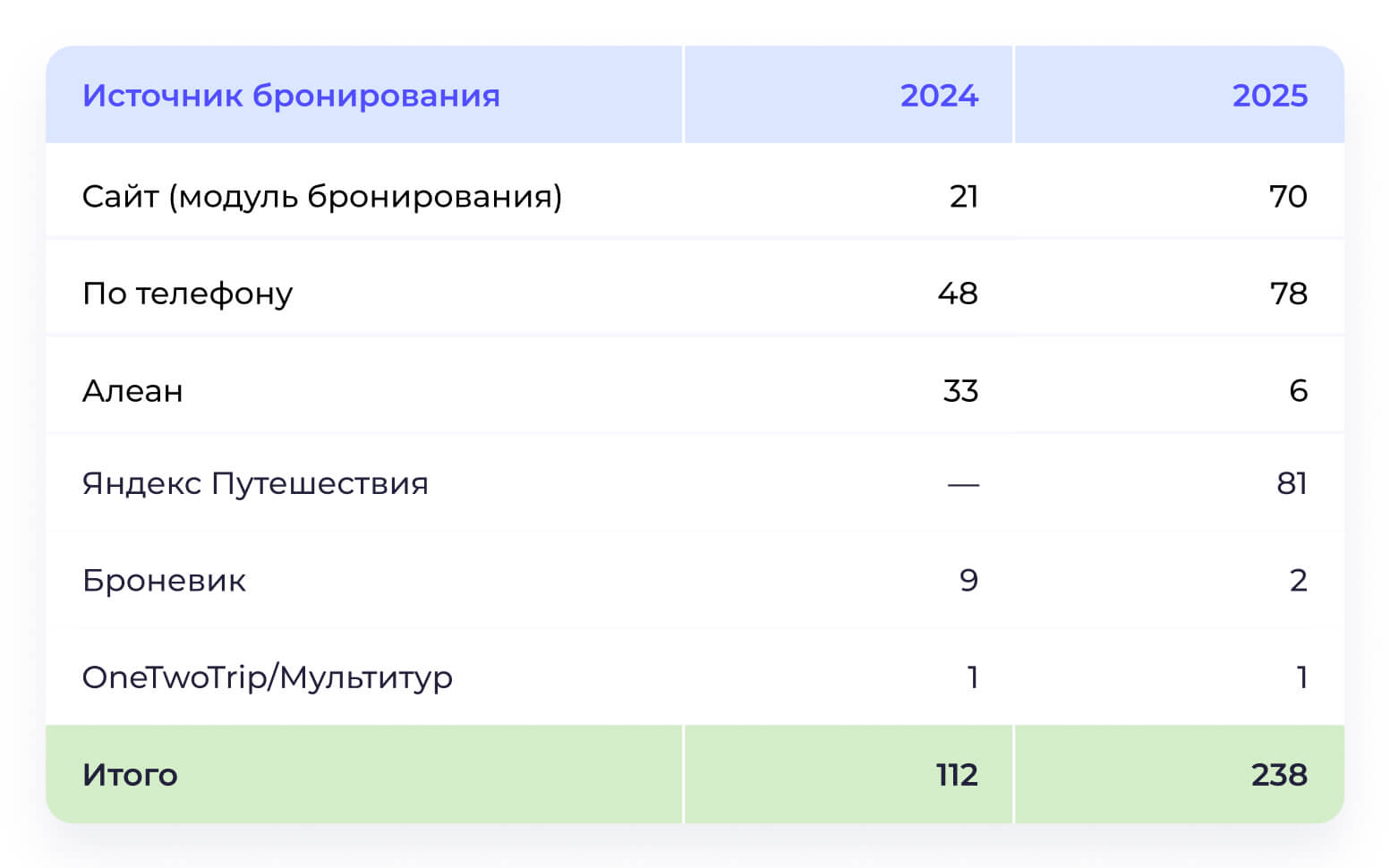
Task: Click the dash in Яндекс Путешествия 2024 cell
Action: tap(963, 485)
